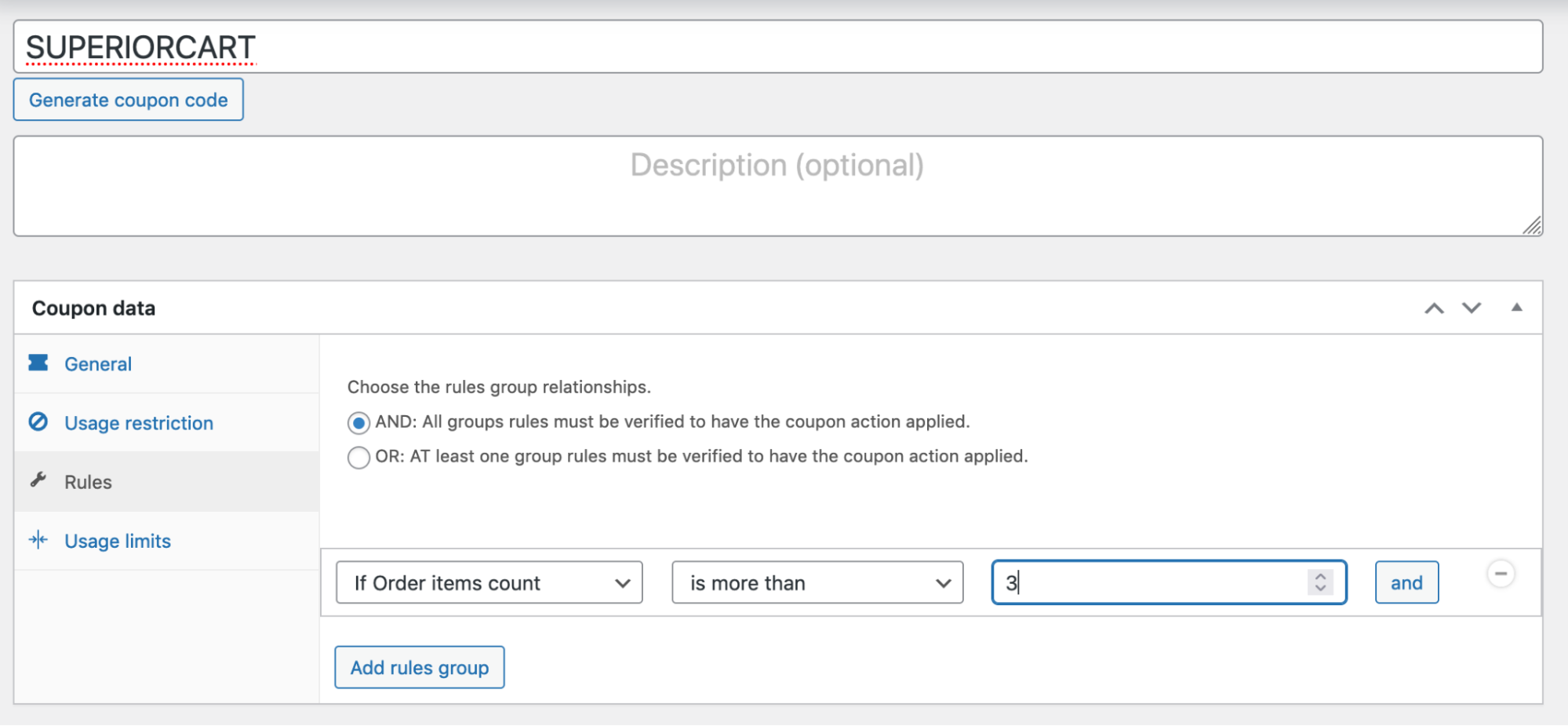Screen dimensions: 1568x726
Task: Open the is more than condition dropdown
Action: (817, 582)
